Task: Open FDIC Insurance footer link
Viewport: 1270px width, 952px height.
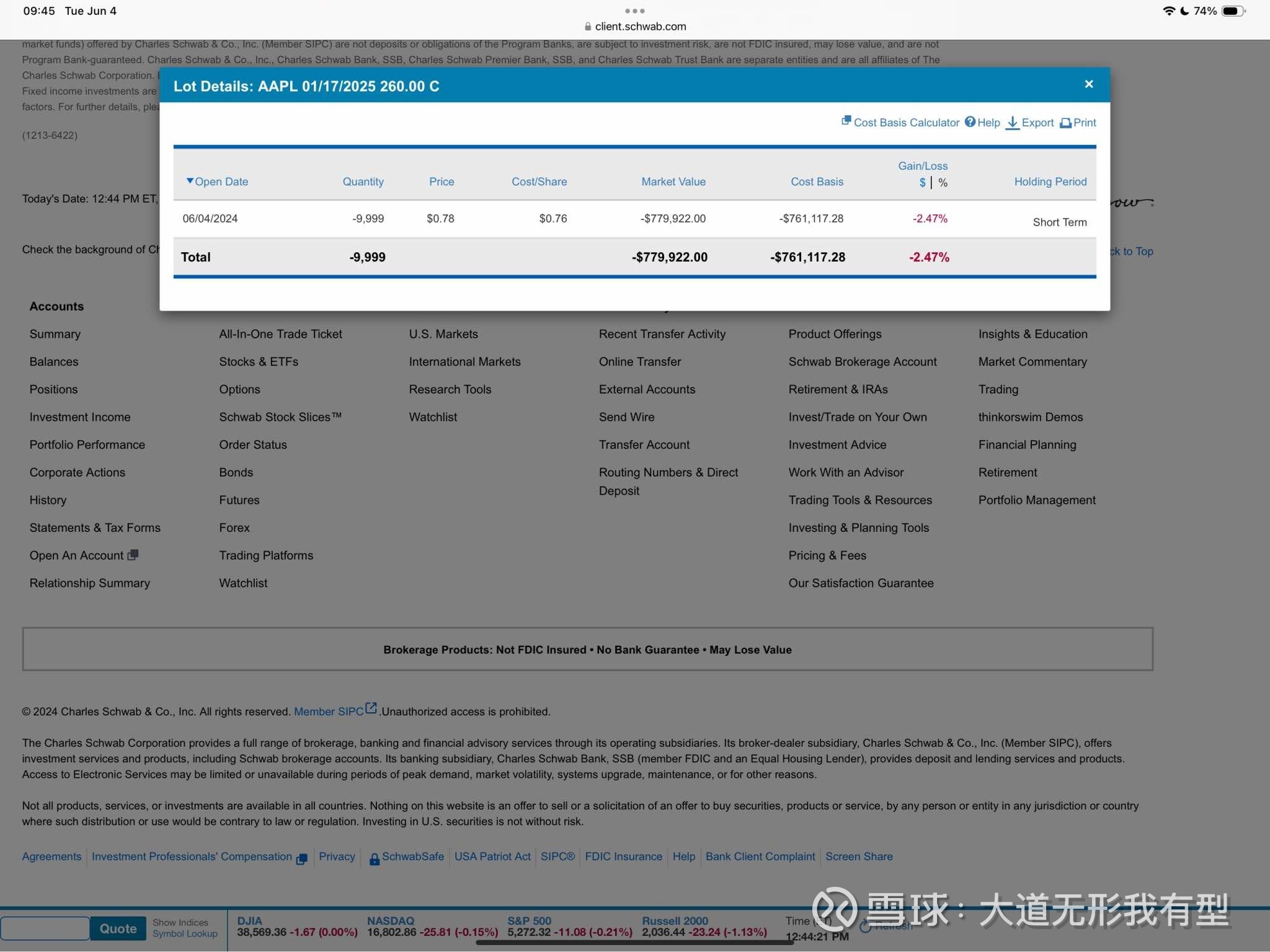Action: (x=623, y=857)
